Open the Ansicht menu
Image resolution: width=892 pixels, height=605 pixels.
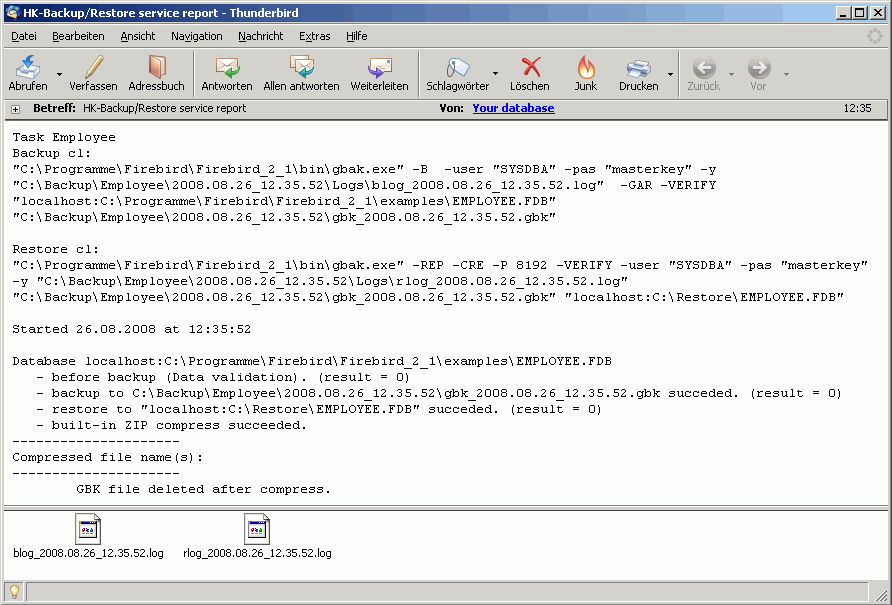tap(138, 36)
